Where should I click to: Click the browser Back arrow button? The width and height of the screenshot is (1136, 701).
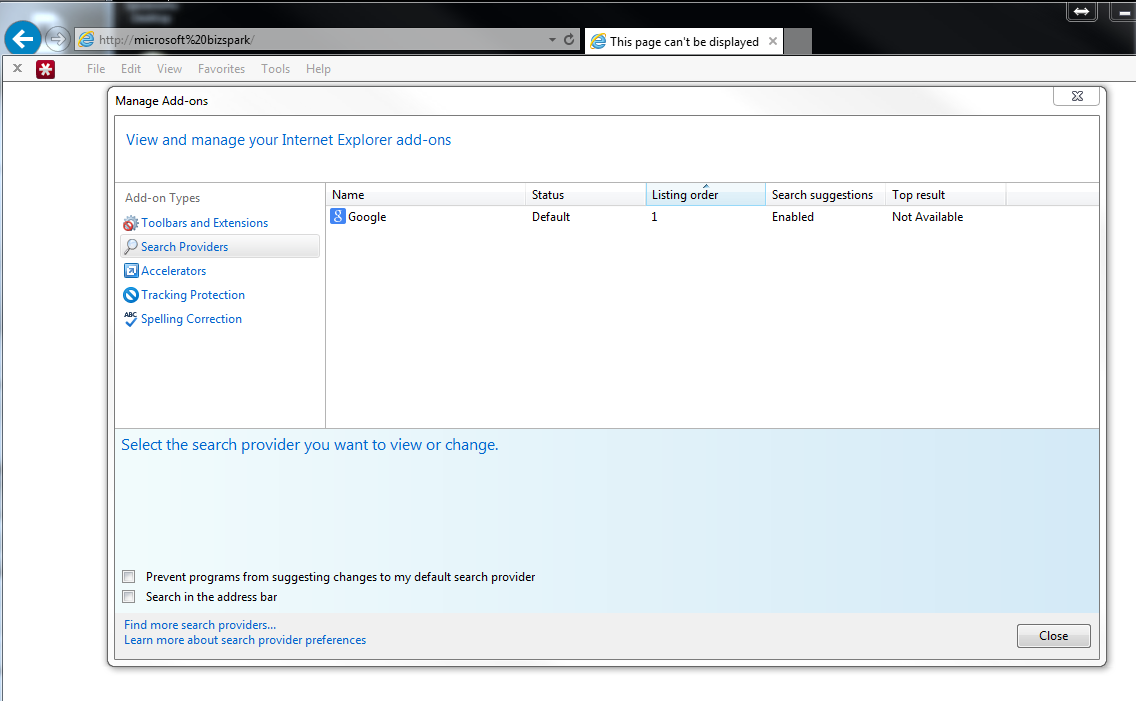(23, 38)
